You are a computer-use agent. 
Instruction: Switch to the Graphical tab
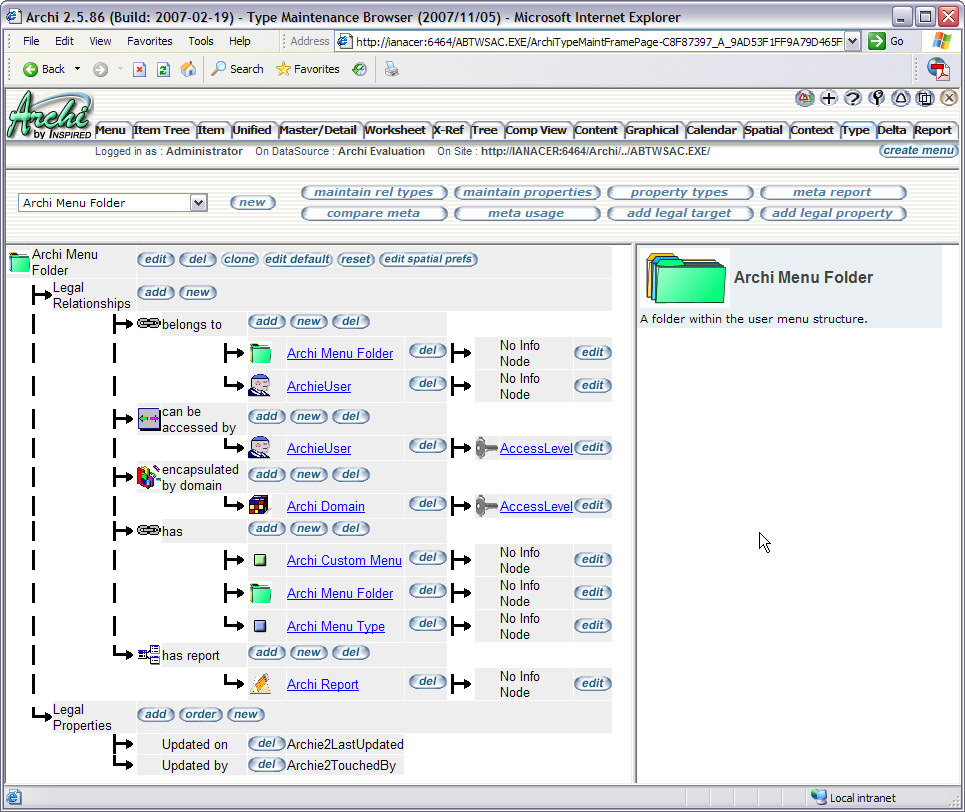pos(652,130)
